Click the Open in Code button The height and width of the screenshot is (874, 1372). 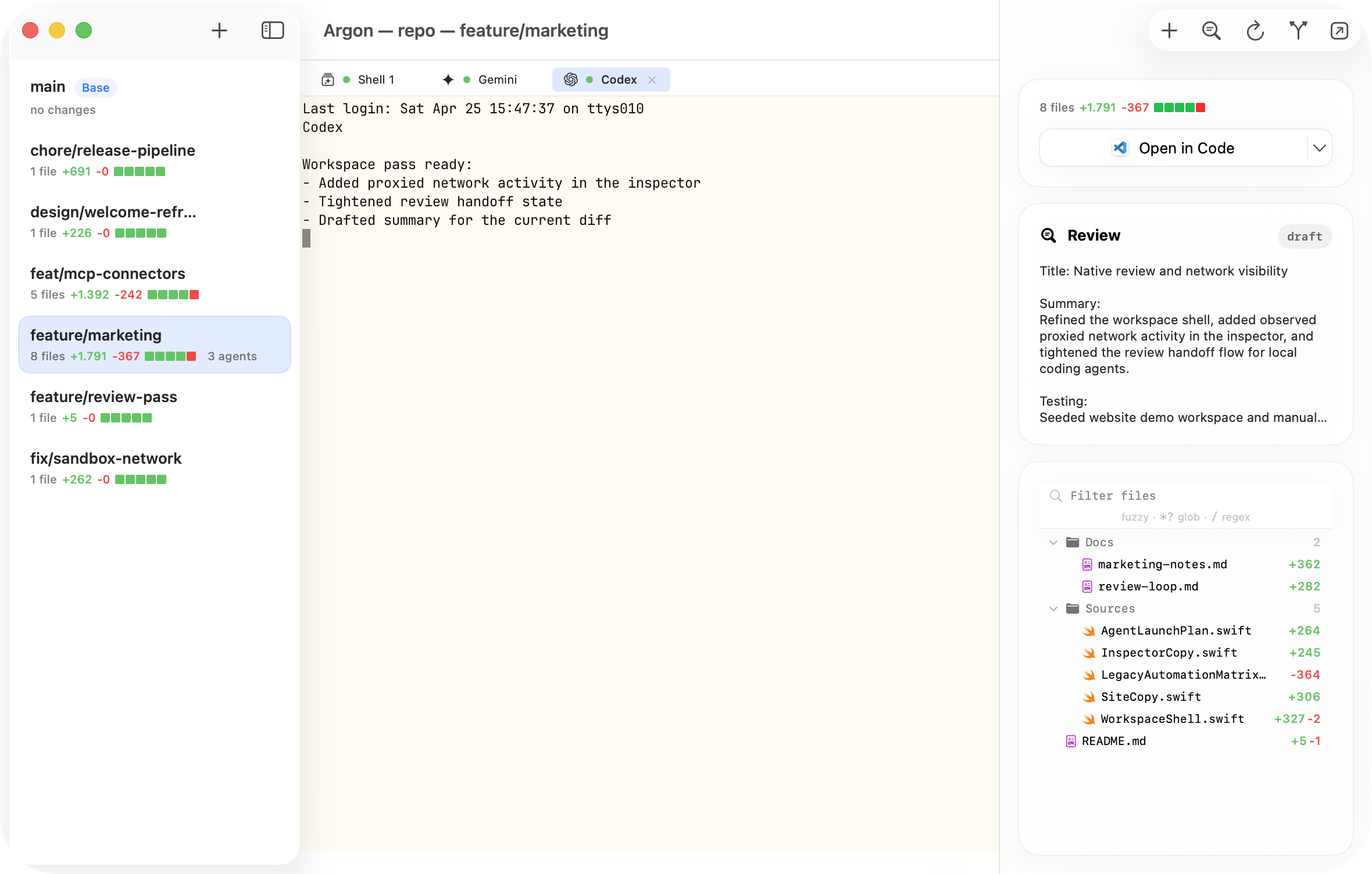tap(1176, 148)
